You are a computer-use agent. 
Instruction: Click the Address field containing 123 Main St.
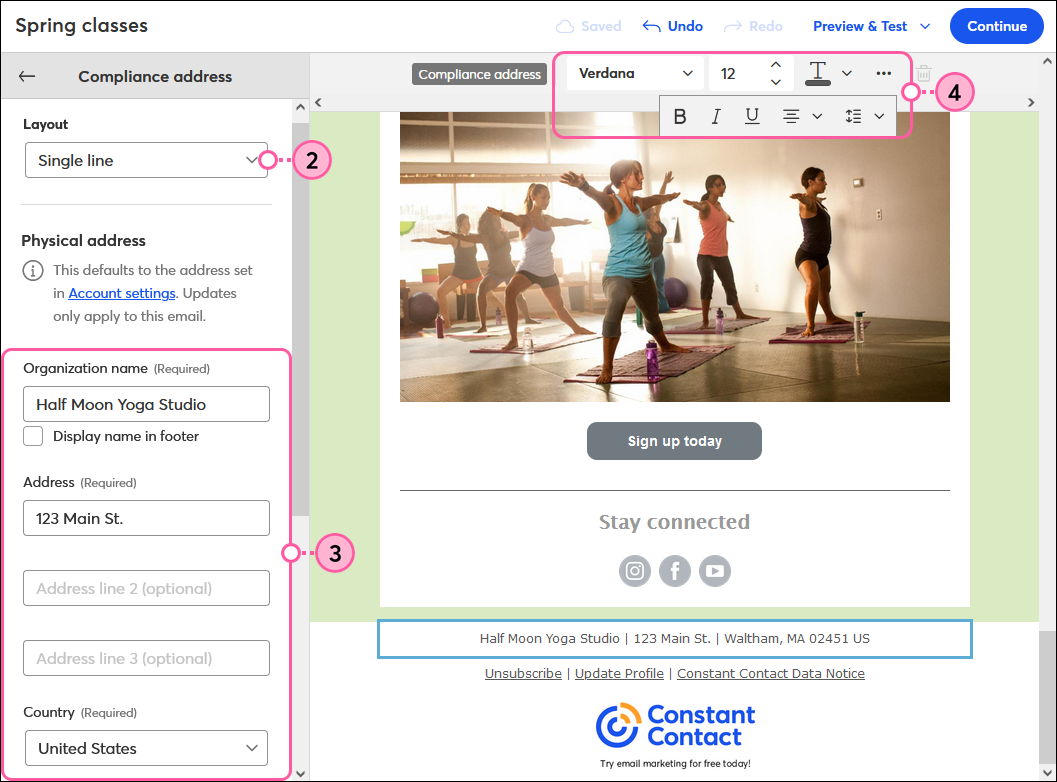(x=146, y=518)
